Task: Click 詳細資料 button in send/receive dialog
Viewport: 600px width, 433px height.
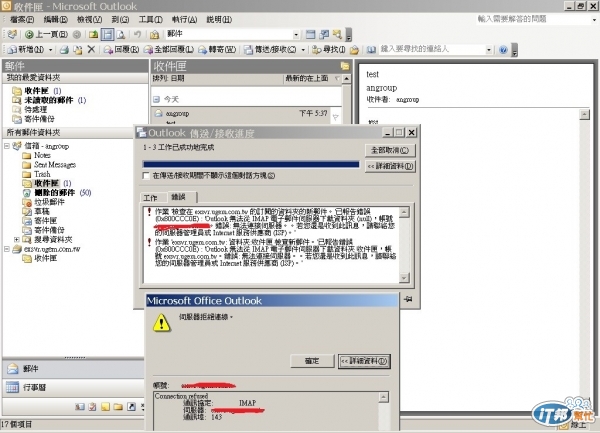Action: tap(390, 166)
